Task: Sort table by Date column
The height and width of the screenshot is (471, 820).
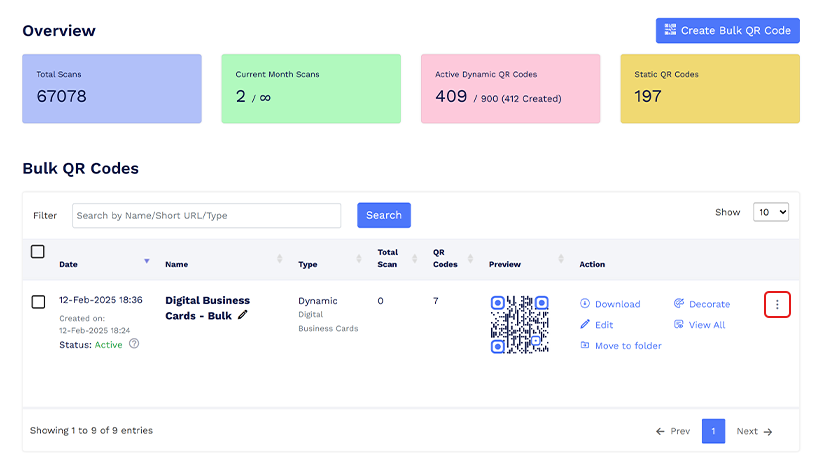Action: 147,261
